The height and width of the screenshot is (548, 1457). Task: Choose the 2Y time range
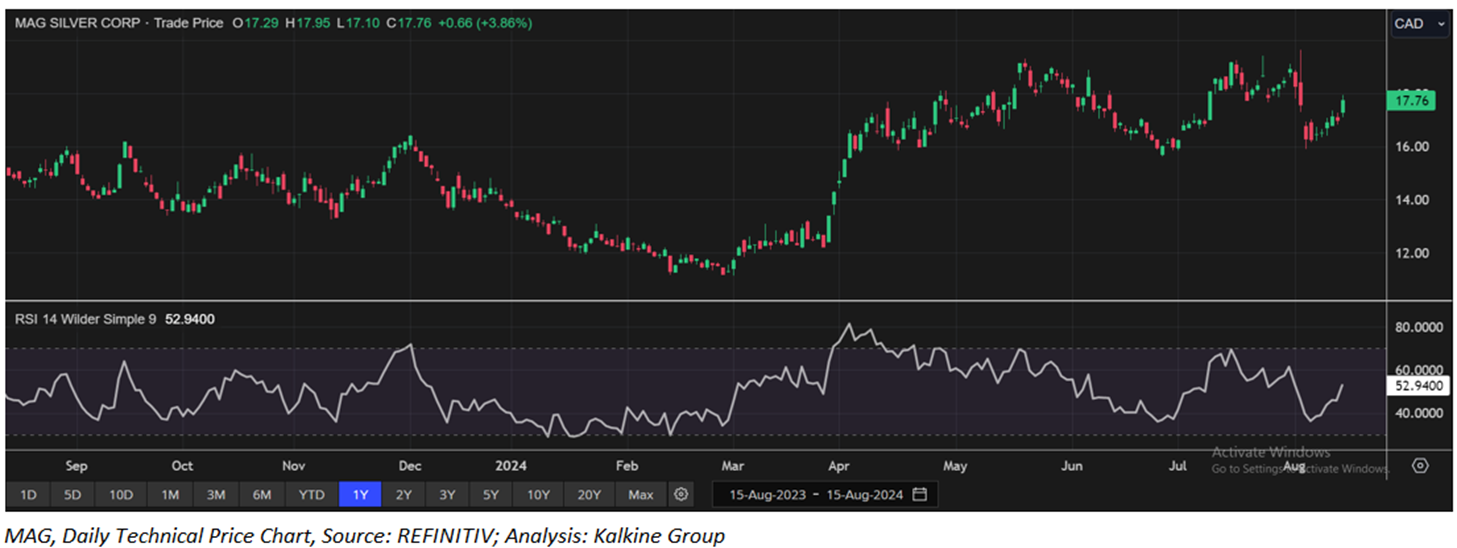click(x=403, y=494)
